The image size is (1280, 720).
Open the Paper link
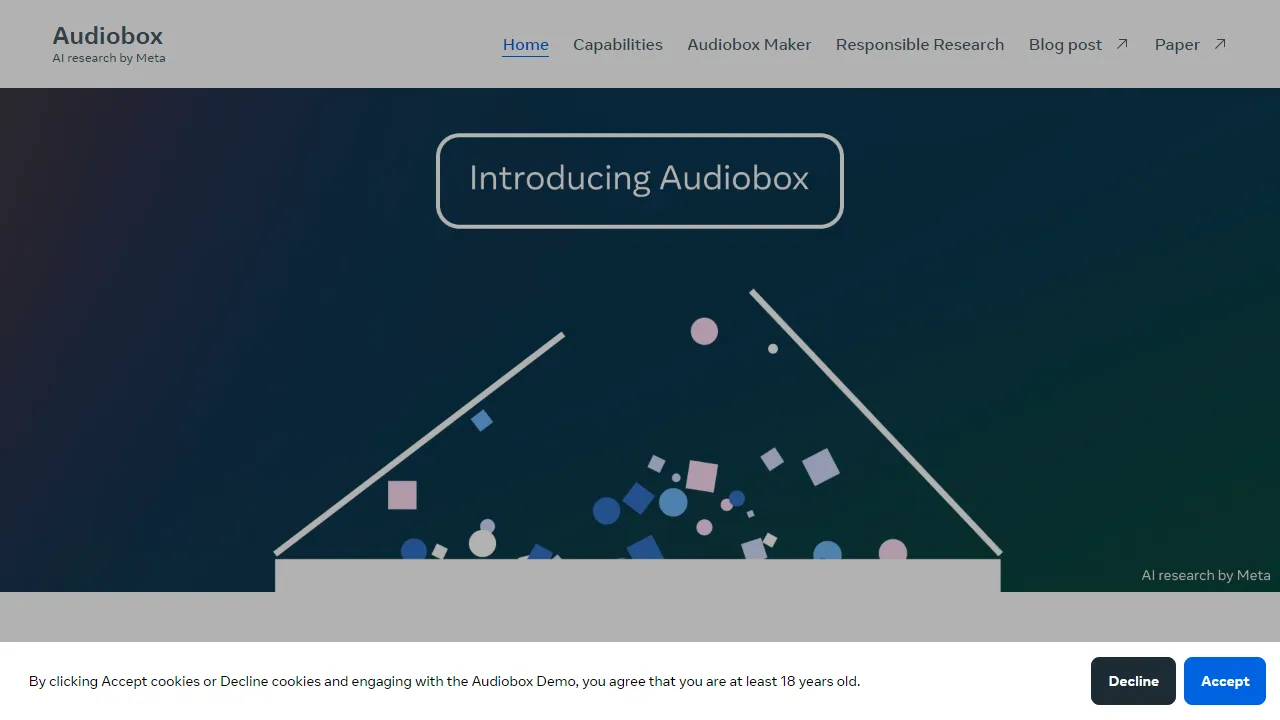1177,44
